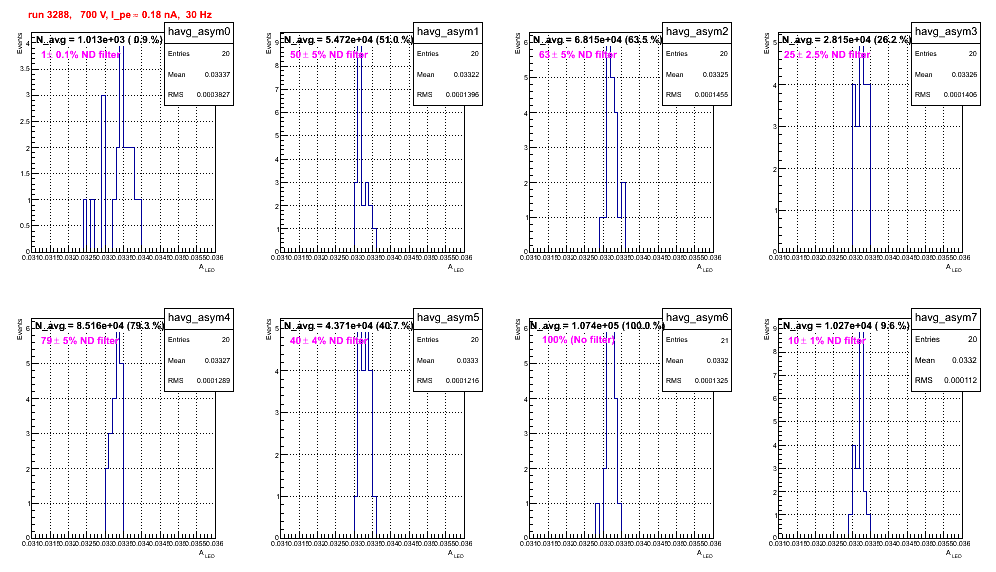Click the N_avg = 4.371e+04 label
The width and height of the screenshot is (996, 572).
coord(348,326)
